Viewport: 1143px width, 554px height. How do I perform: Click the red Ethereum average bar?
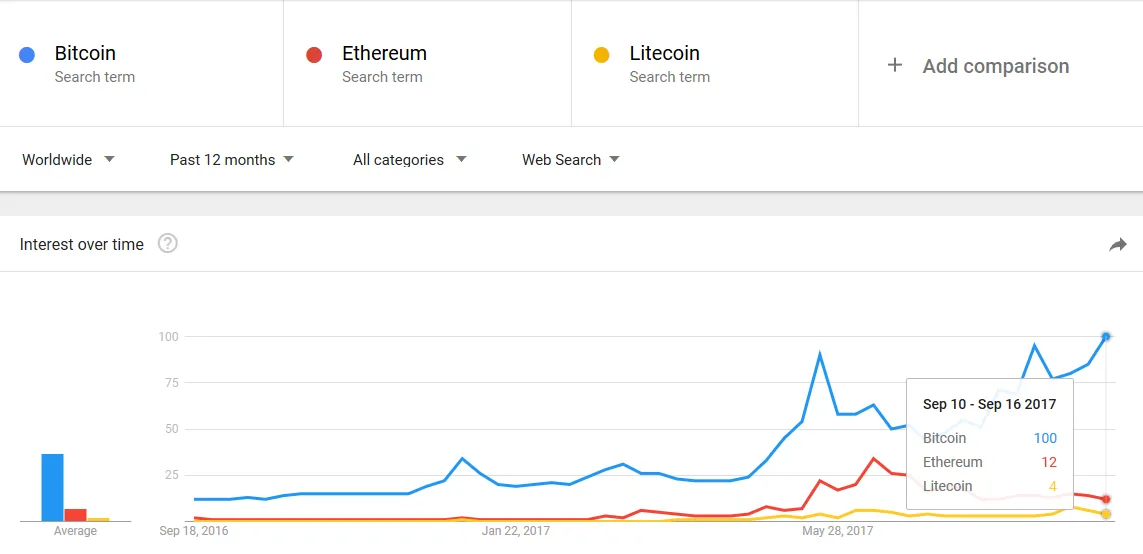(x=75, y=515)
